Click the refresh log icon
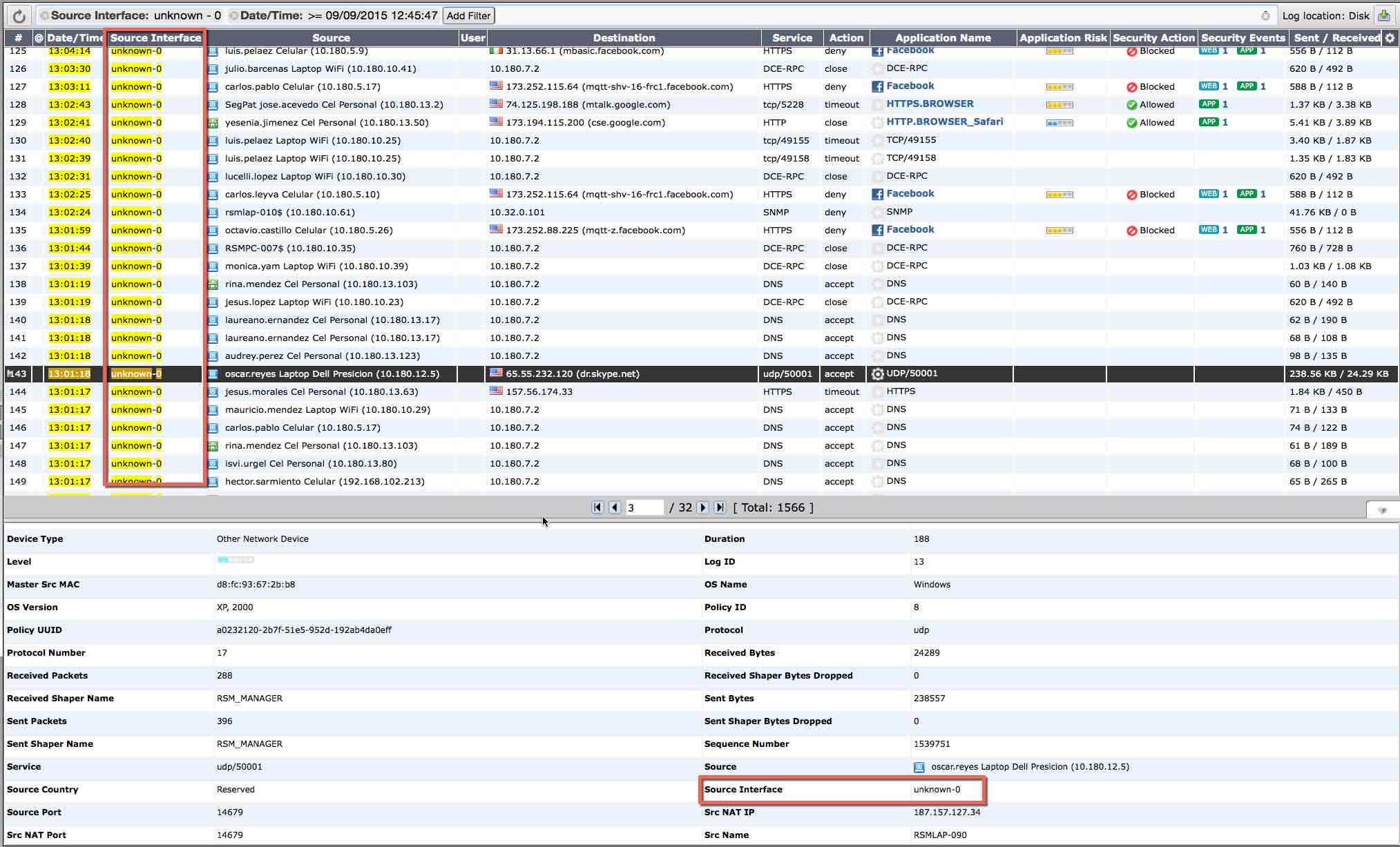Screen dimensions: 1400x847 [x=19, y=15]
